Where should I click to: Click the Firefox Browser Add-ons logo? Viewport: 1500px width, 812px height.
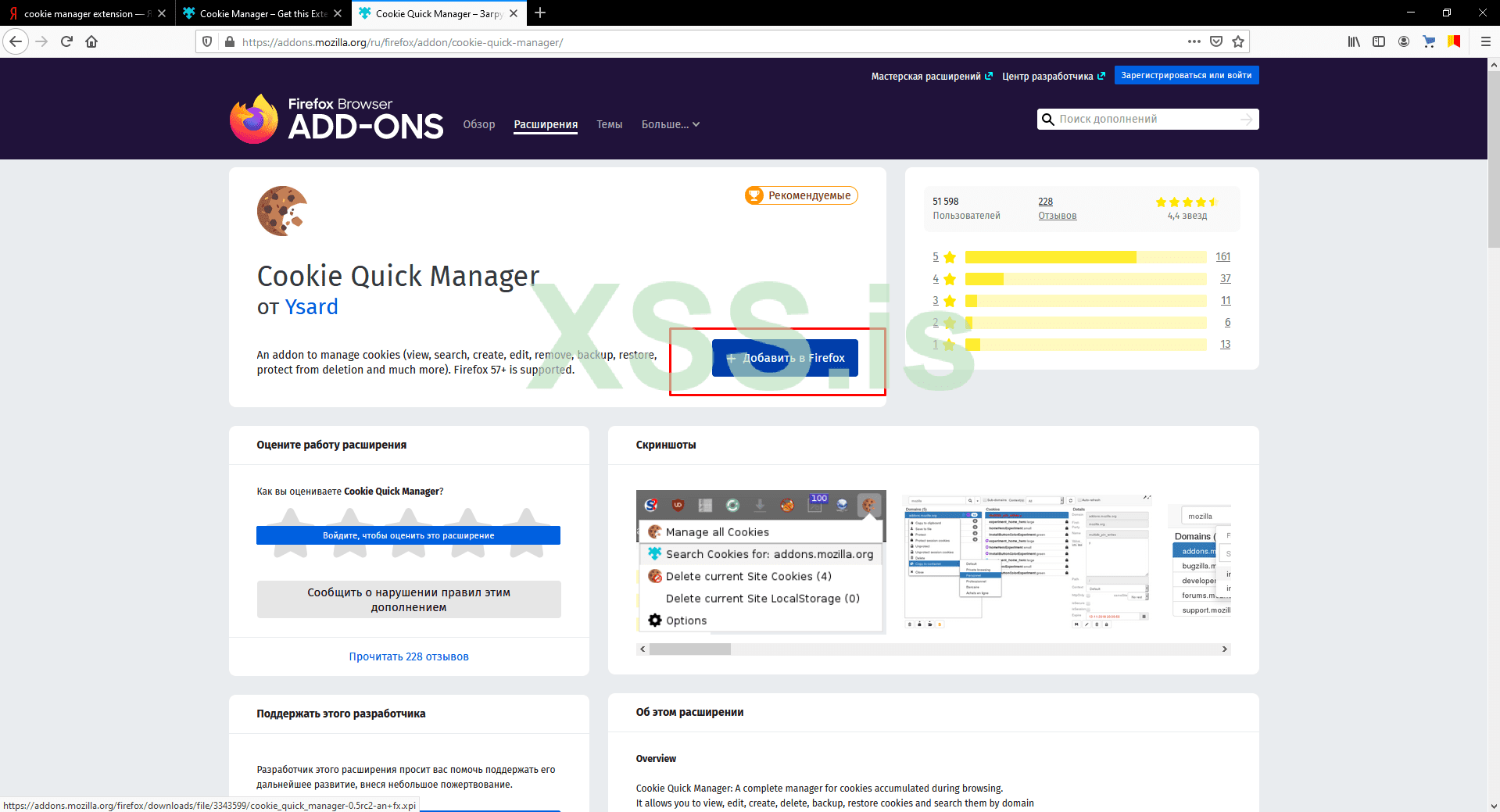coord(337,119)
